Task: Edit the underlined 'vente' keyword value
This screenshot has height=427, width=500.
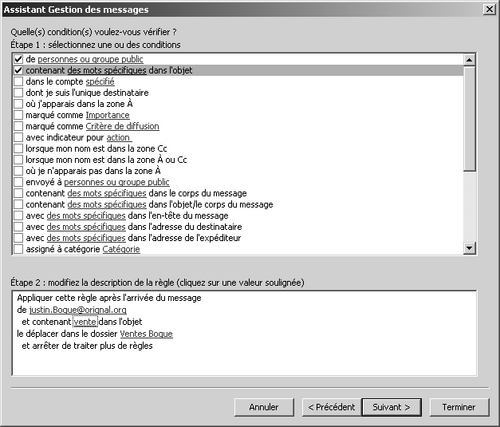Action: [x=85, y=322]
